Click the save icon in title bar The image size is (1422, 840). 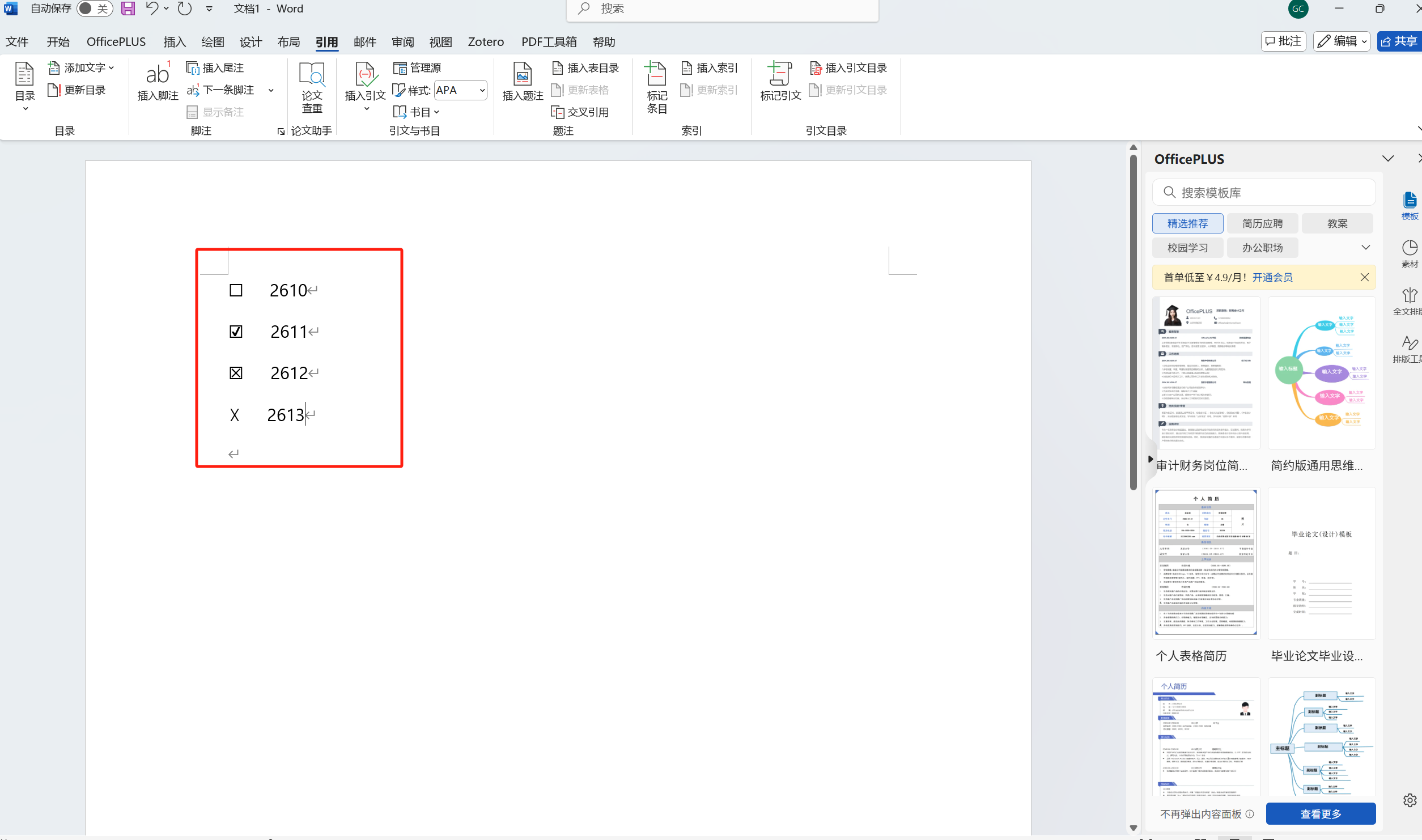coord(128,9)
